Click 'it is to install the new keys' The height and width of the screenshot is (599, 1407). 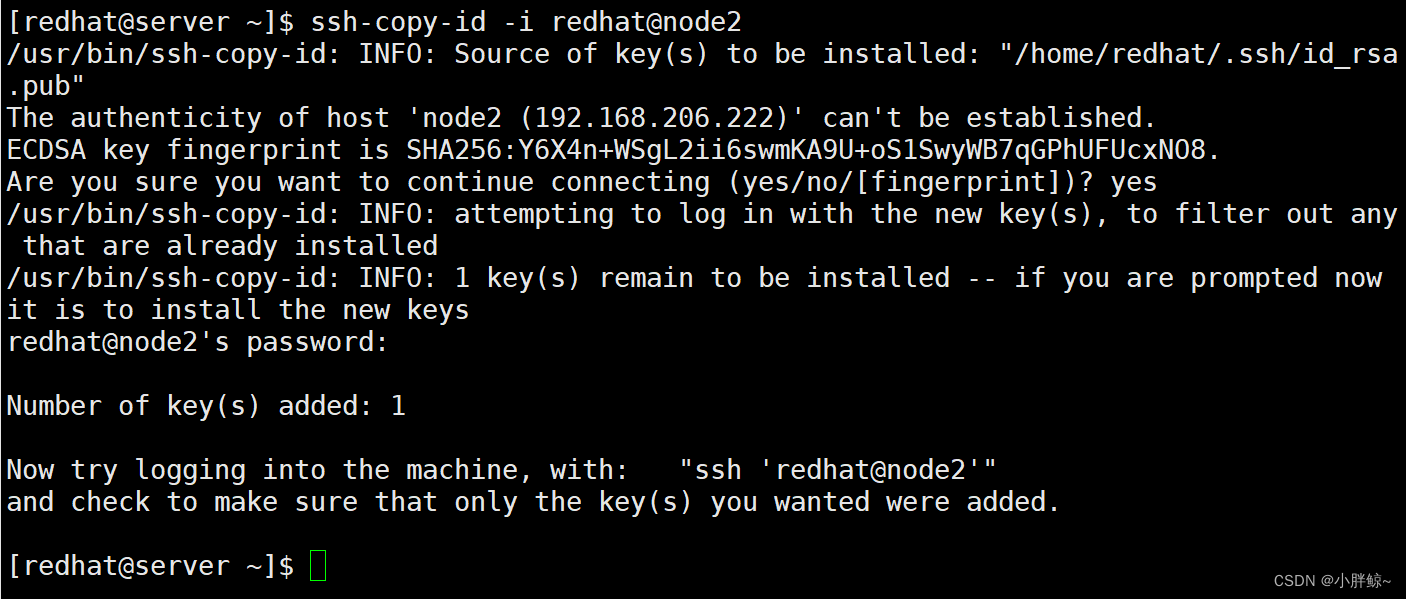(x=238, y=310)
